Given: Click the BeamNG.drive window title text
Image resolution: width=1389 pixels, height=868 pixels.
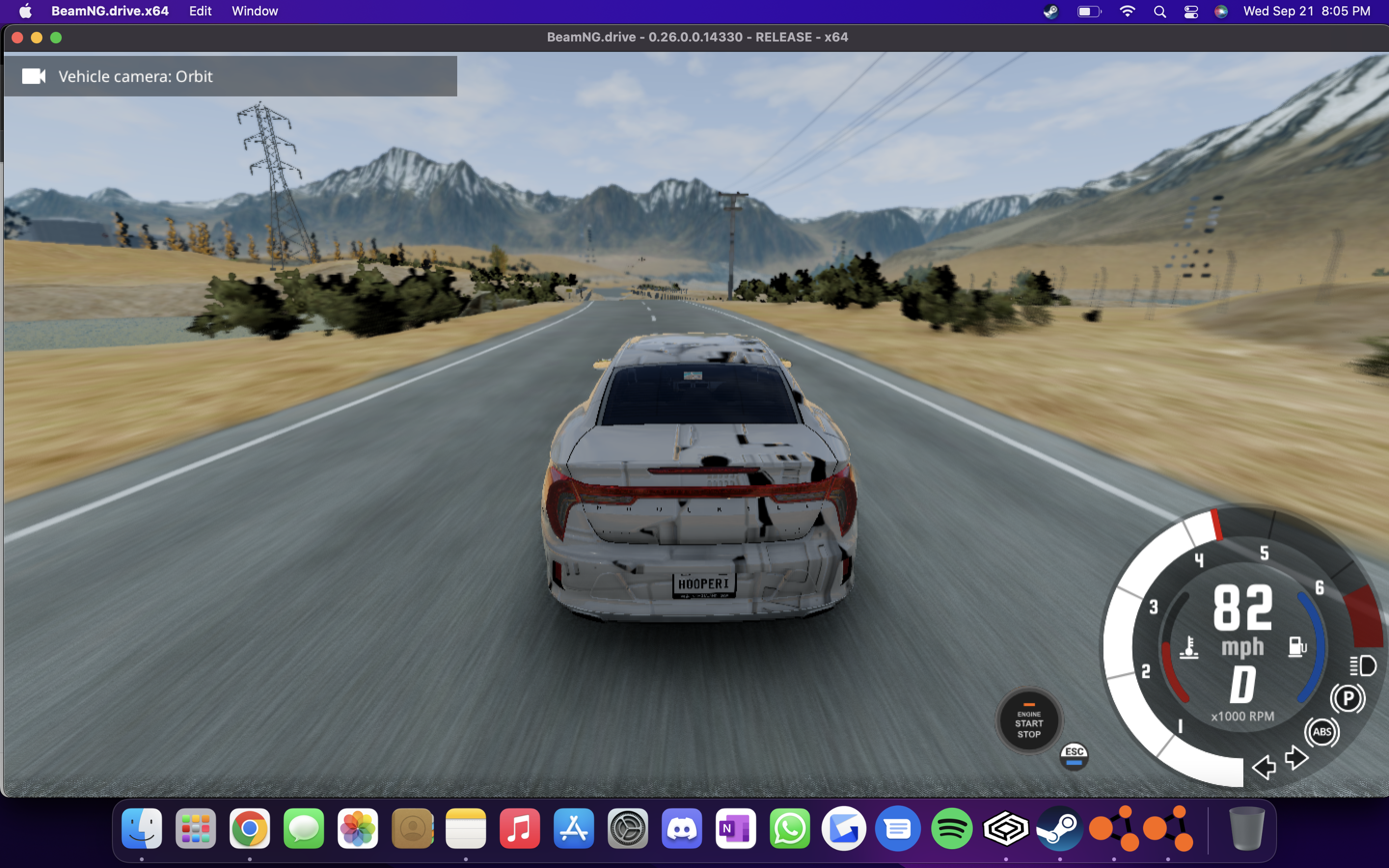Looking at the screenshot, I should click(697, 37).
